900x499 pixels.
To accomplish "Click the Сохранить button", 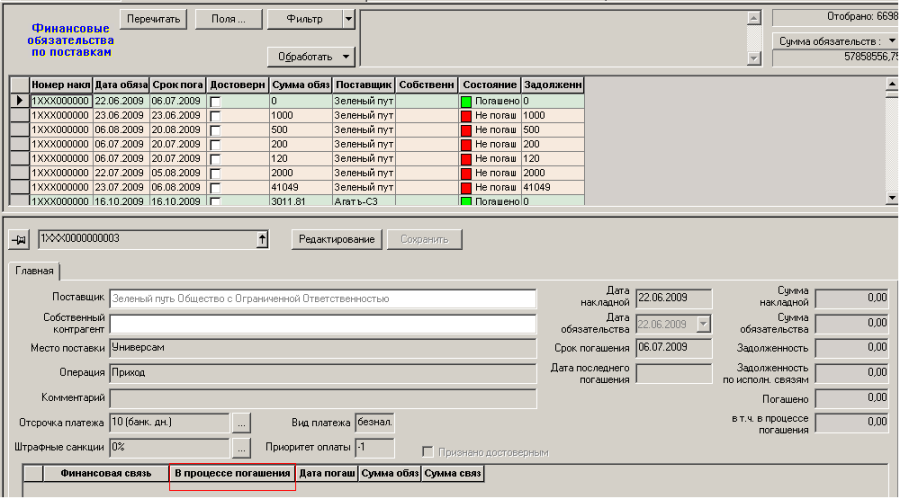I will coord(424,239).
